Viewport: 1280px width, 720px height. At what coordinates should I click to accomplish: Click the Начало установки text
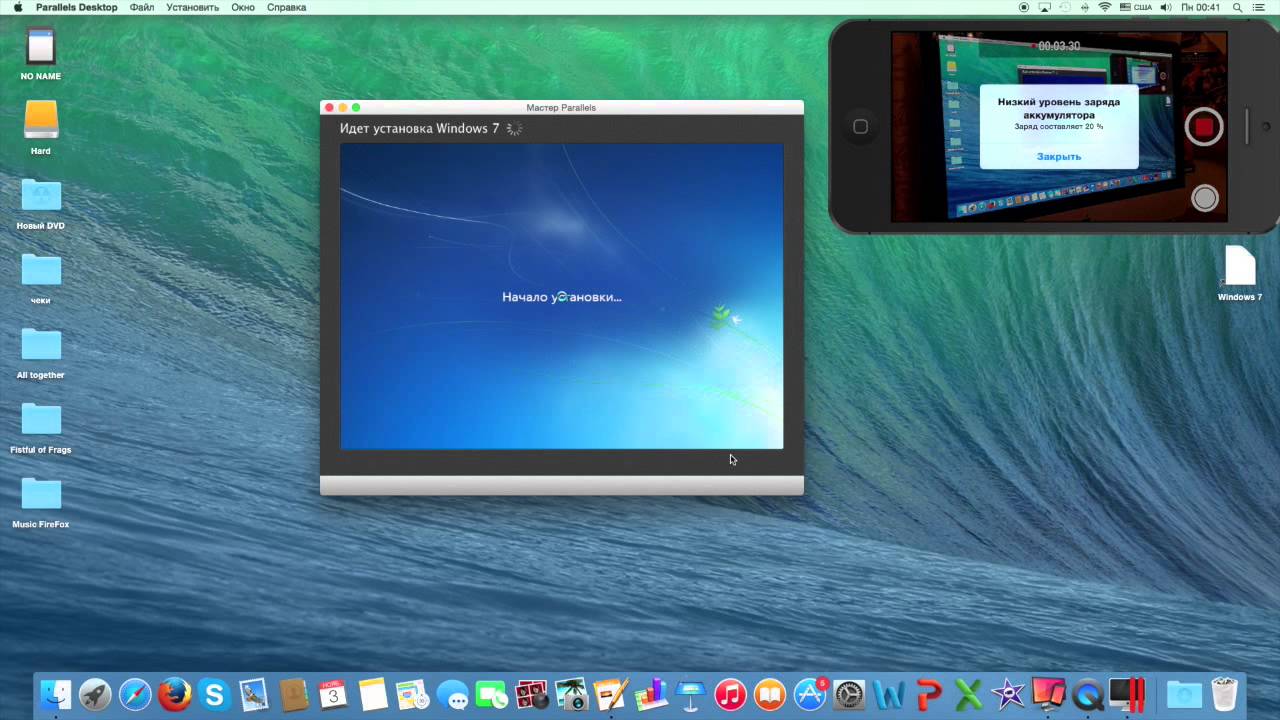click(x=562, y=297)
